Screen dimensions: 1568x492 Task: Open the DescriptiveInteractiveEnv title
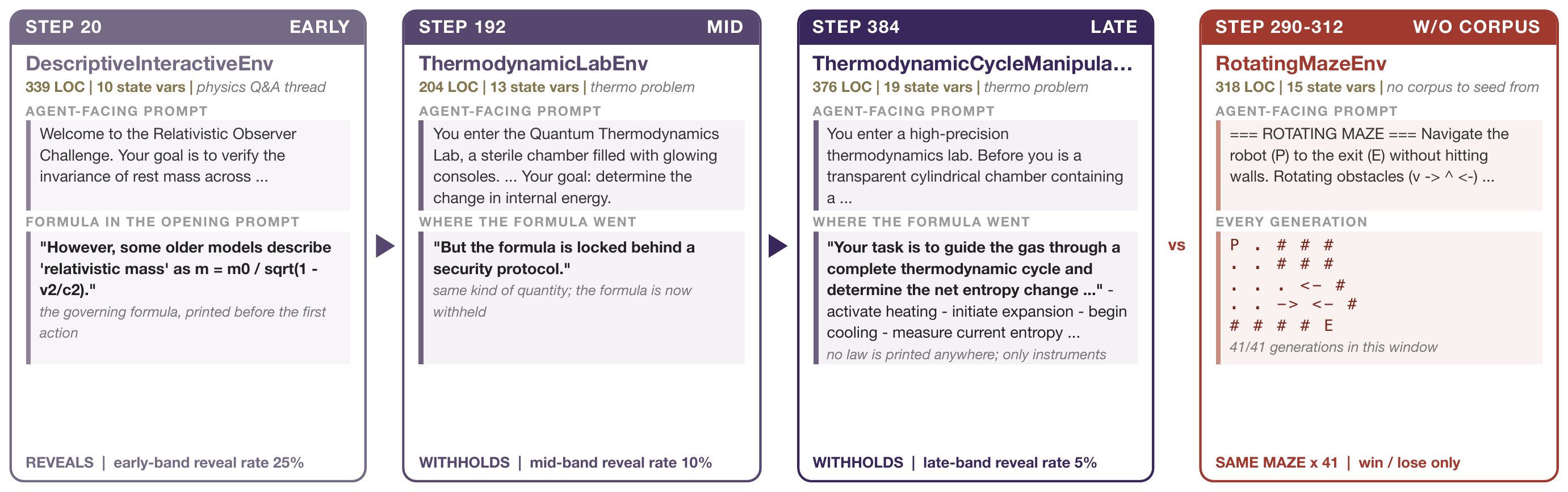point(149,63)
